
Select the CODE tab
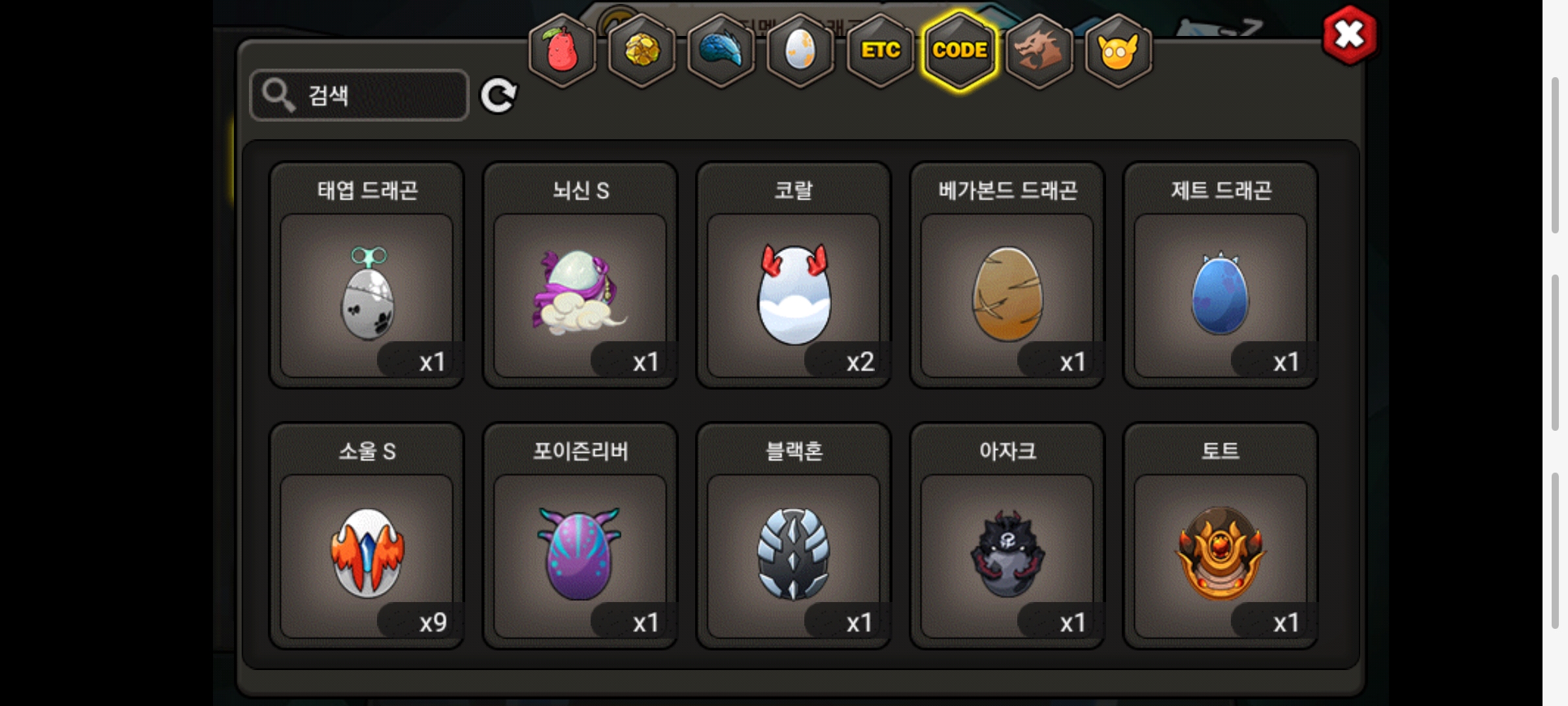[960, 50]
